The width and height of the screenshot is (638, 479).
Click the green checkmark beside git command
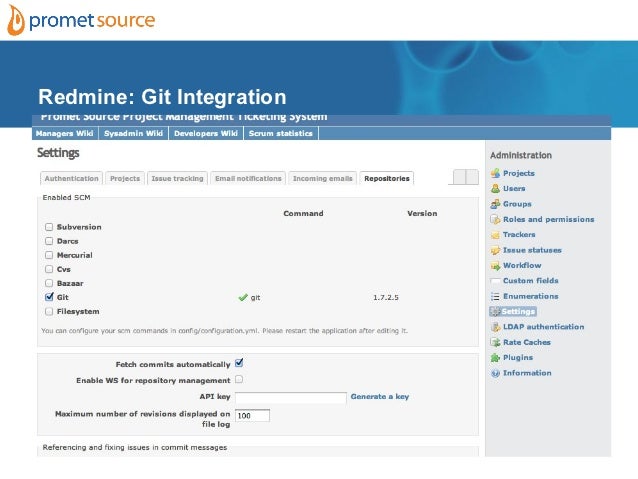(x=243, y=297)
